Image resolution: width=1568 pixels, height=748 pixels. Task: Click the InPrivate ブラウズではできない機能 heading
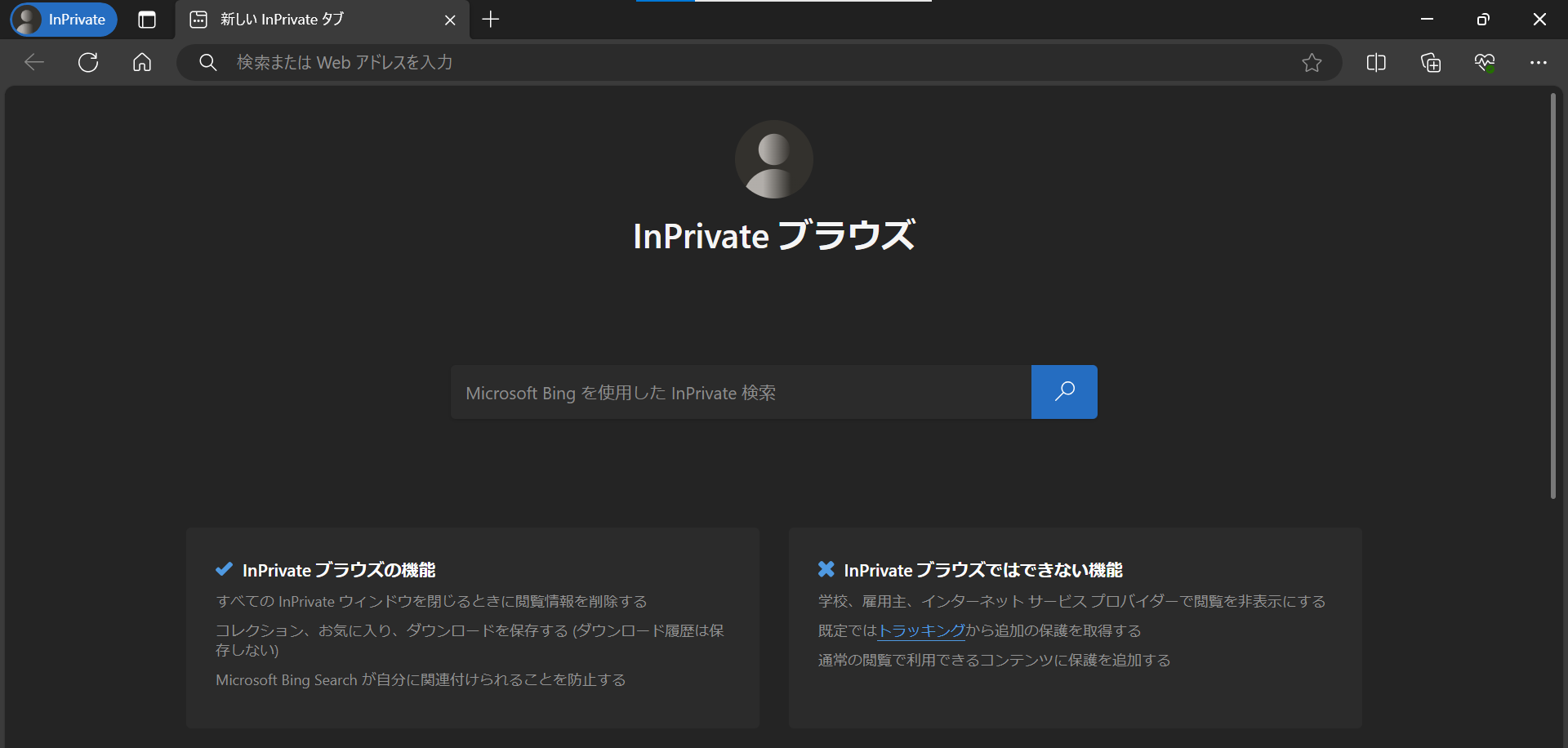983,570
